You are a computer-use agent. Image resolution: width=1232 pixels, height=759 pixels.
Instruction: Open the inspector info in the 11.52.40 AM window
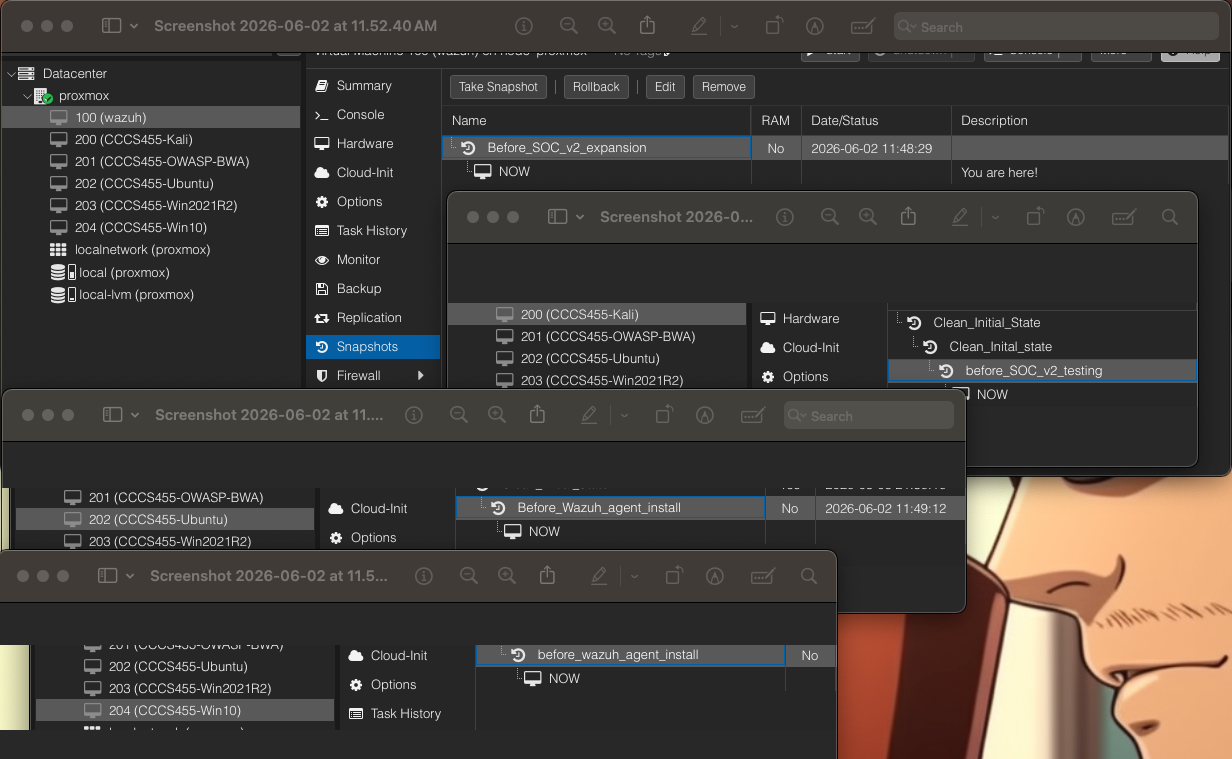(523, 26)
